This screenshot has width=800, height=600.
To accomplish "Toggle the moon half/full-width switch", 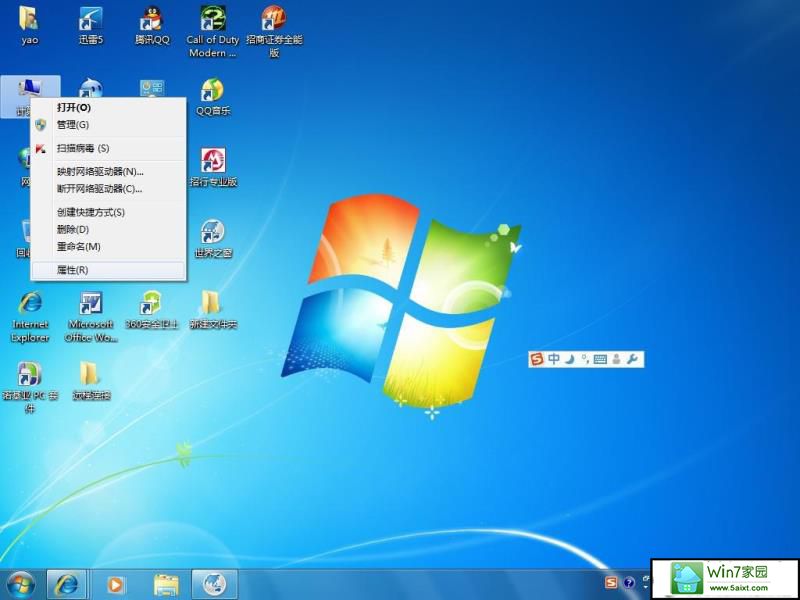I will (x=569, y=359).
